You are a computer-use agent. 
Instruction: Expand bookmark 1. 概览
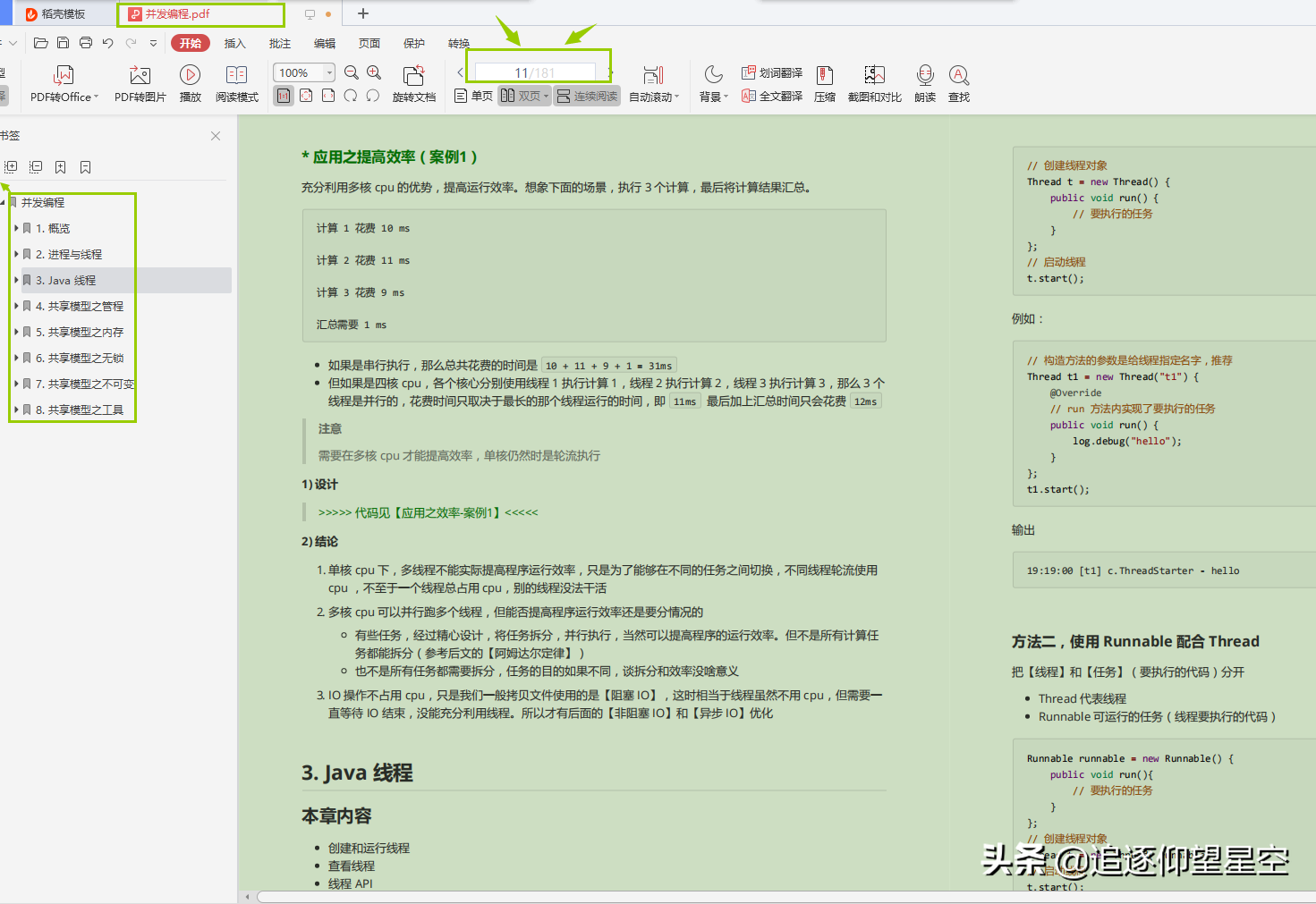click(x=17, y=229)
